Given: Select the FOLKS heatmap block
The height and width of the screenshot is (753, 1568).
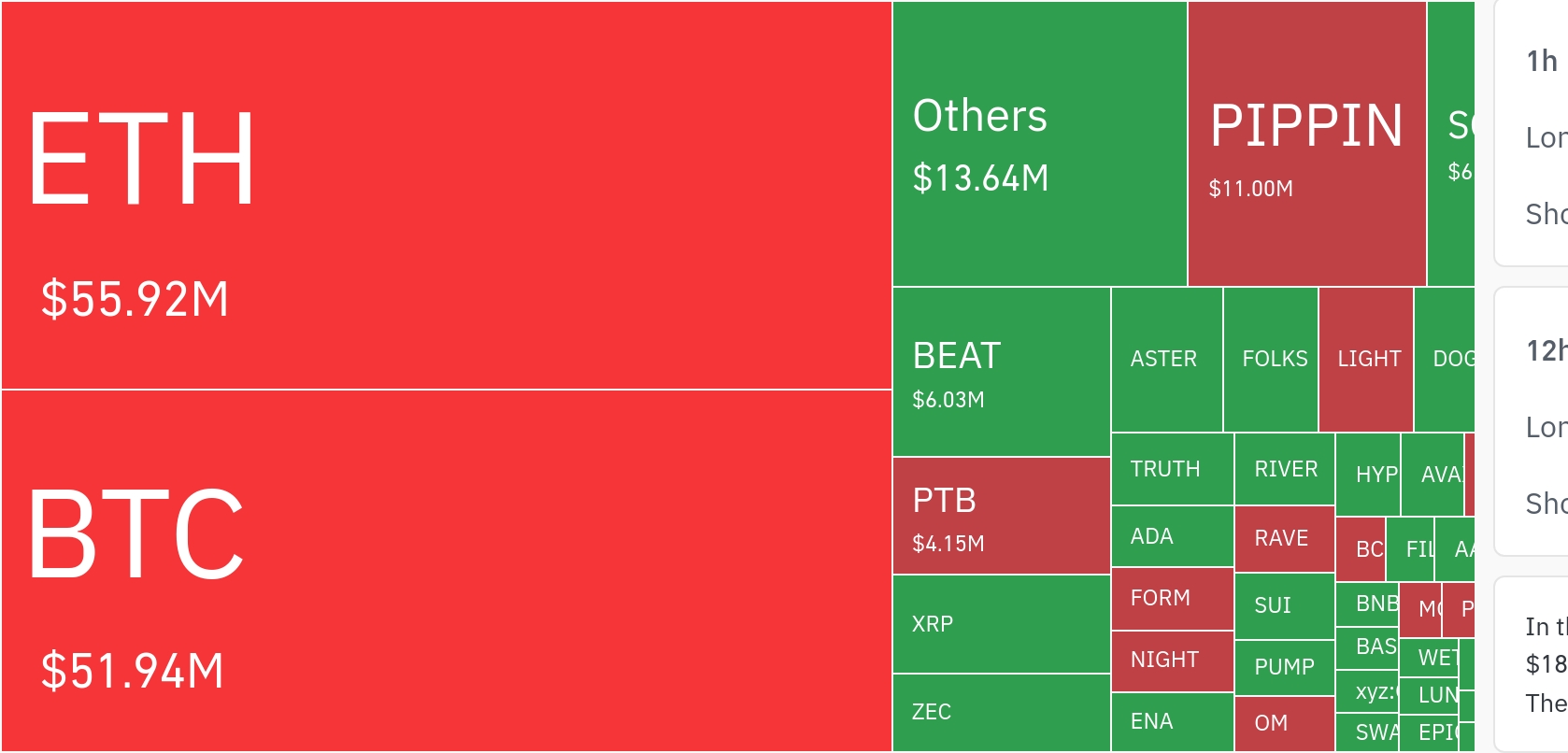Looking at the screenshot, I should (1271, 360).
